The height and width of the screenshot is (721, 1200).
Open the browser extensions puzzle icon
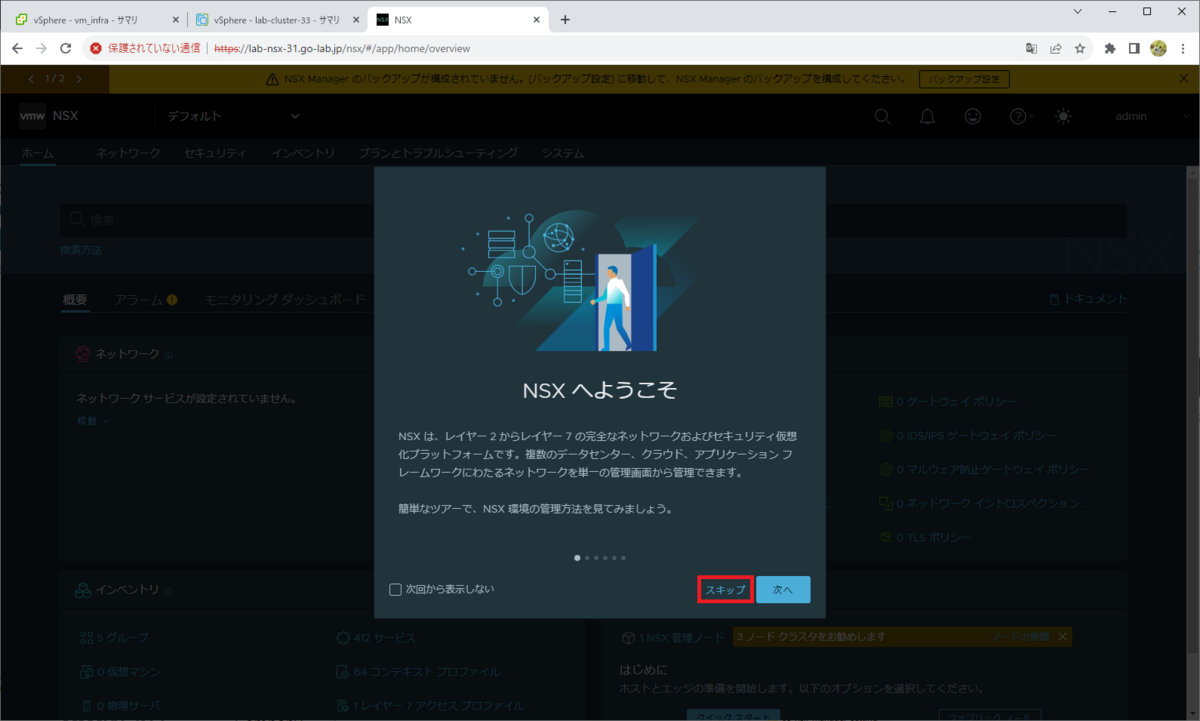click(x=1110, y=48)
